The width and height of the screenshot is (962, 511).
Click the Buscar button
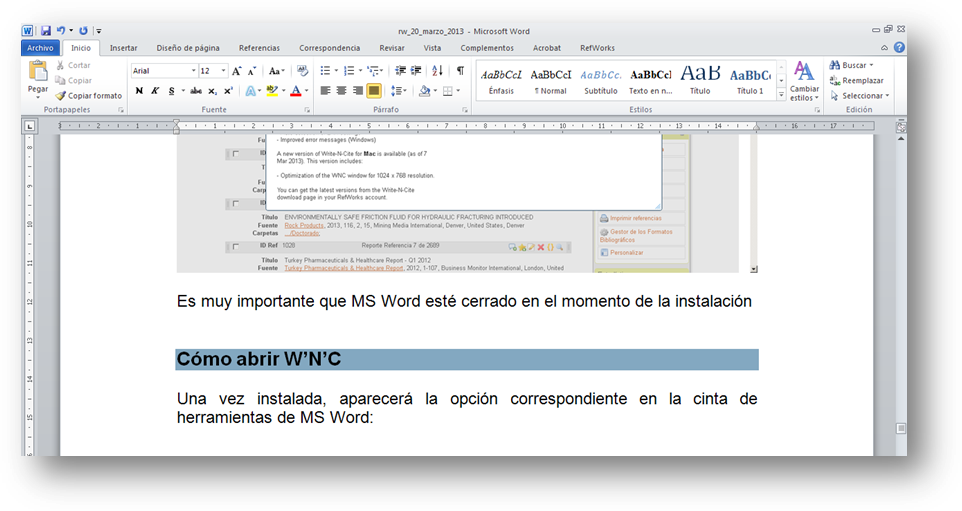(850, 65)
